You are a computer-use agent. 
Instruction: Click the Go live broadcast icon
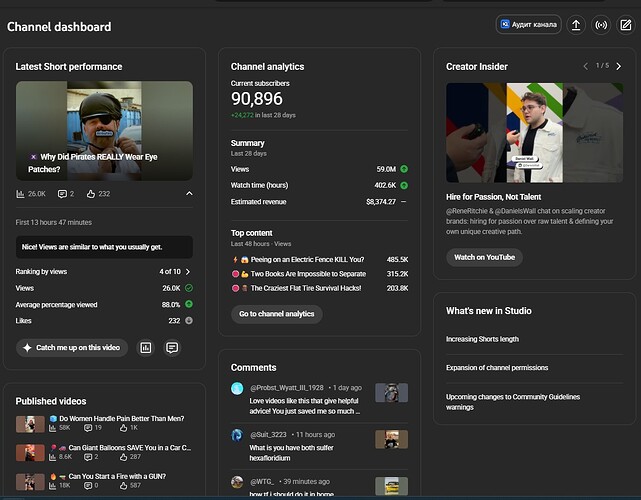point(601,25)
